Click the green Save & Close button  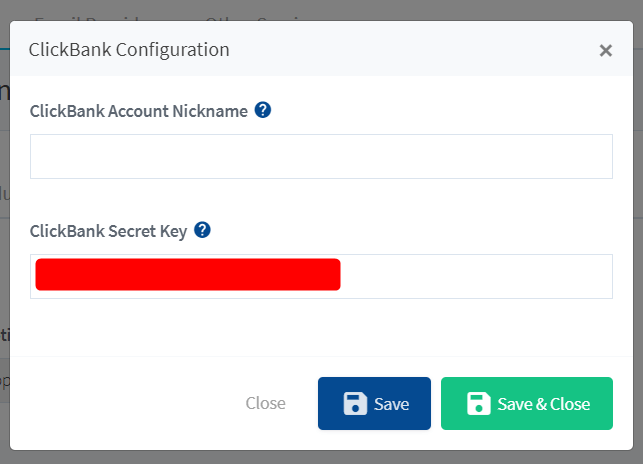click(527, 404)
